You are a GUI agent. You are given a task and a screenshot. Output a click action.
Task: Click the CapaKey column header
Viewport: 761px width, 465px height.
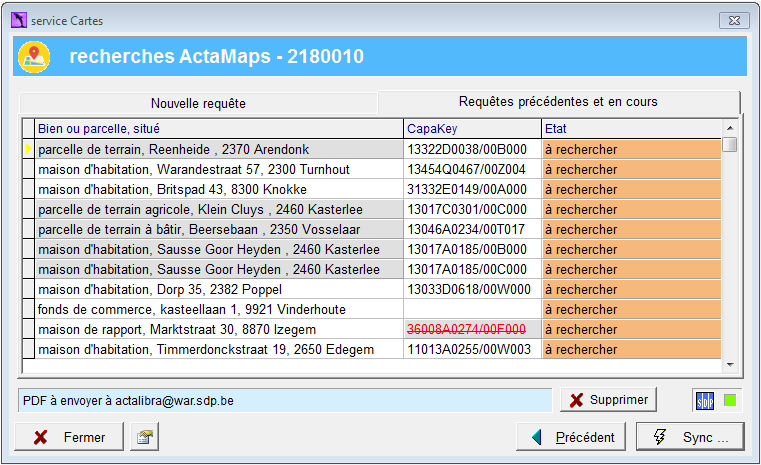[x=472, y=129]
